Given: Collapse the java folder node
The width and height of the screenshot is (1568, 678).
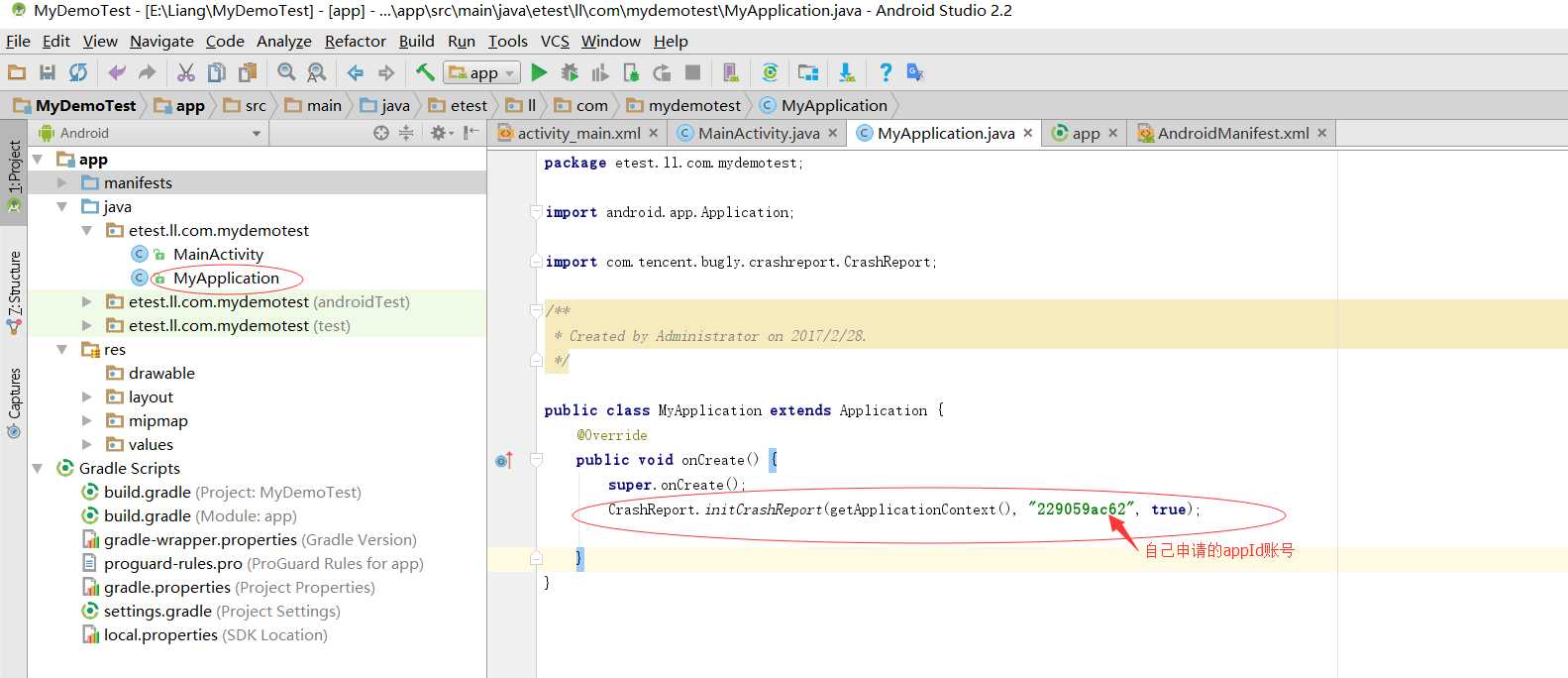Looking at the screenshot, I should (x=62, y=207).
